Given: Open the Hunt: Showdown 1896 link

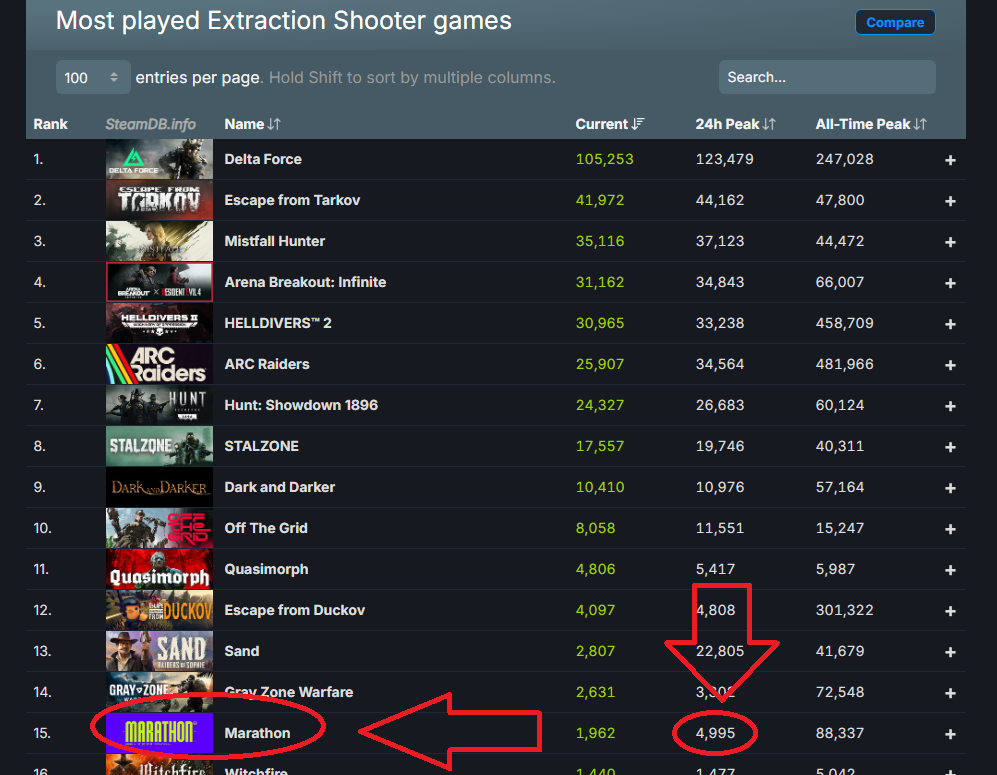Looking at the screenshot, I should click(x=301, y=405).
